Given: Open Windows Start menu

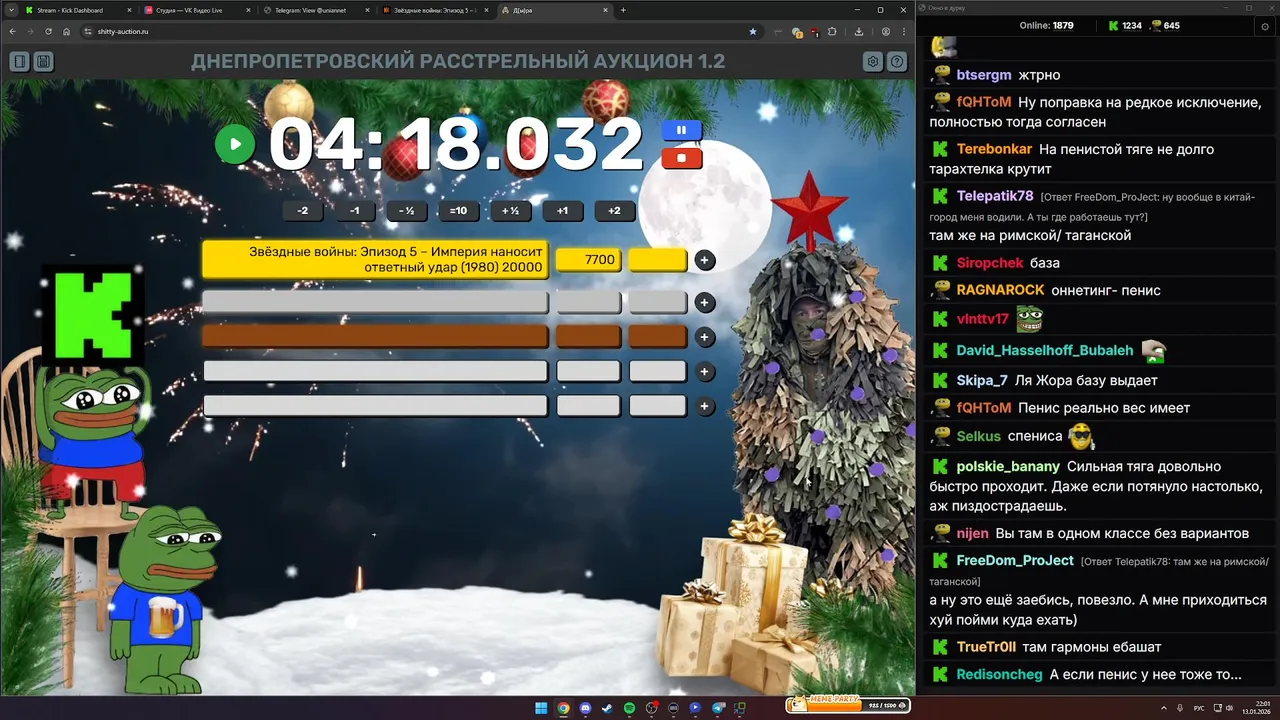Looking at the screenshot, I should (541, 708).
